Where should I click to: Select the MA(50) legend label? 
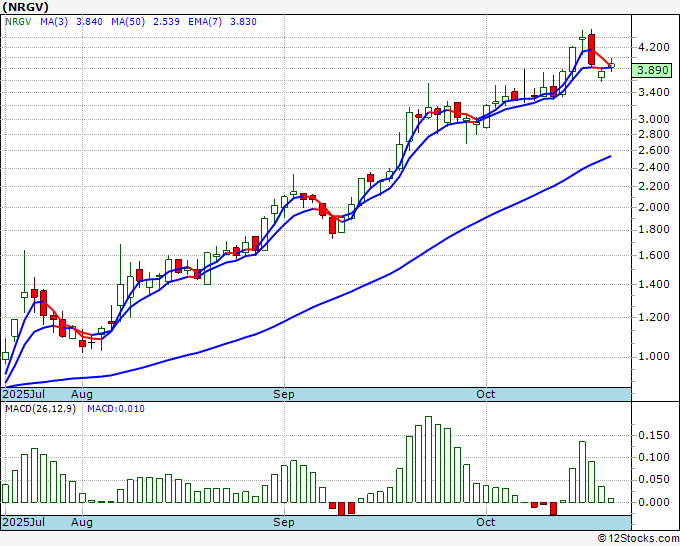(128, 22)
